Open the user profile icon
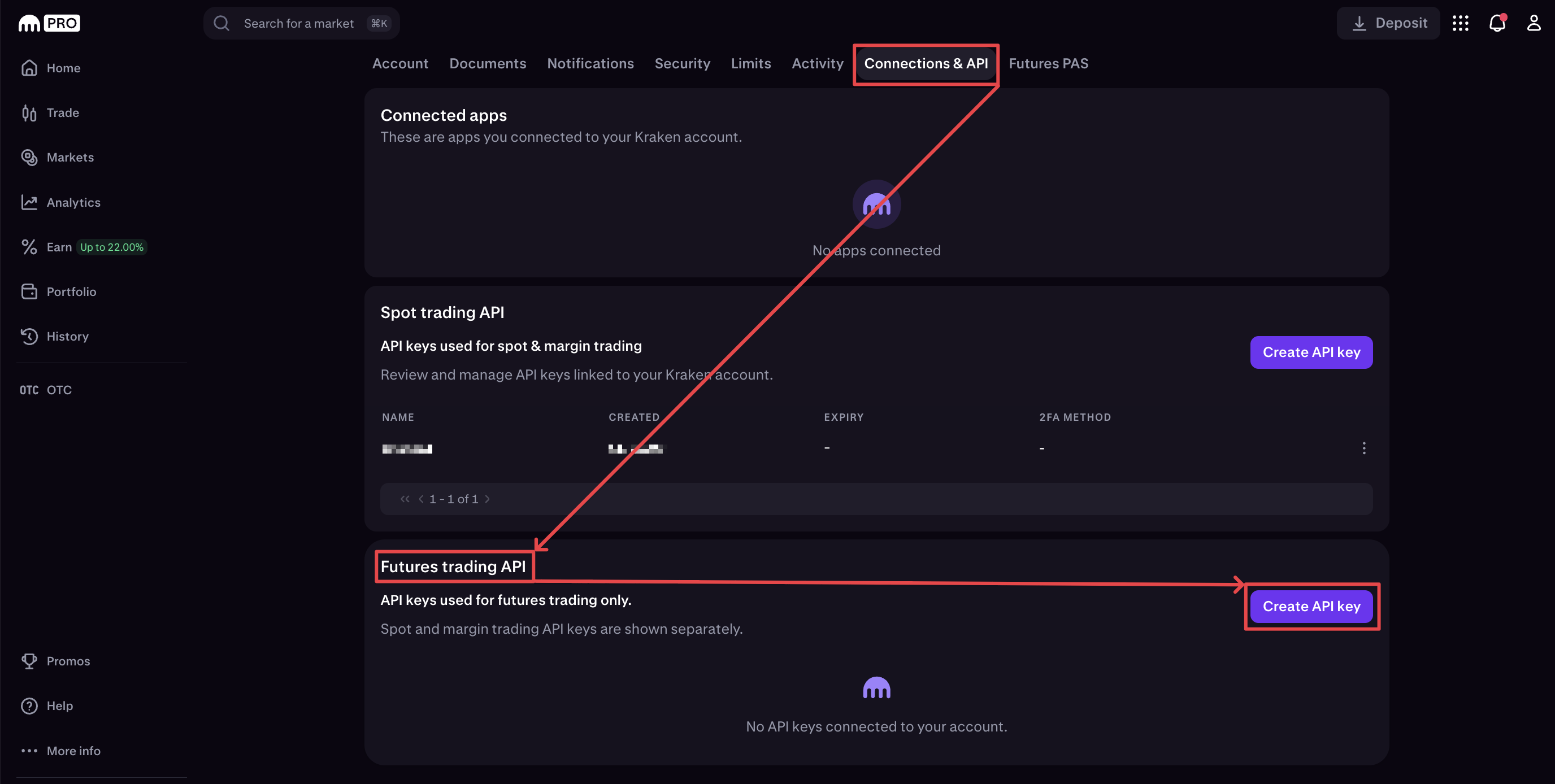Screen dimensions: 1555x784 [x=1534, y=23]
